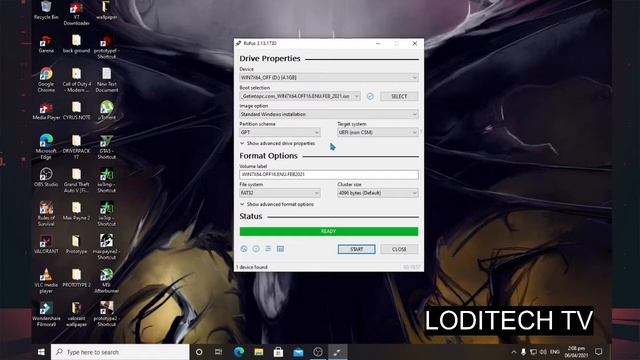Open the uTorrent desktop shortcut
The width and height of the screenshot is (640, 360).
107,110
